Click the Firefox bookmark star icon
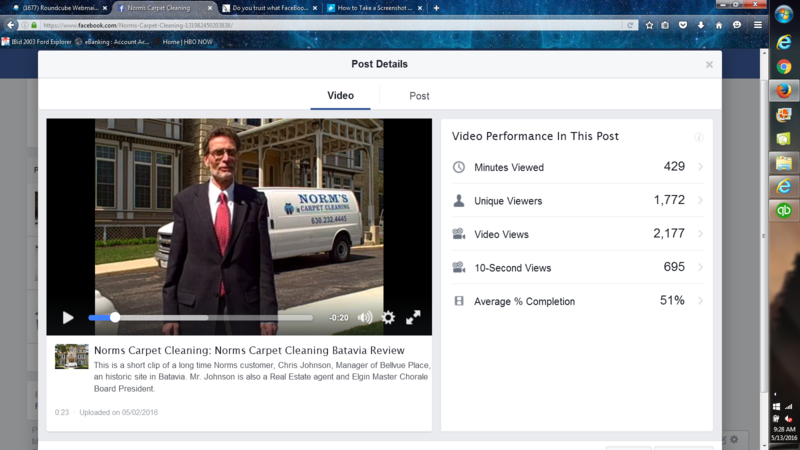 point(650,25)
